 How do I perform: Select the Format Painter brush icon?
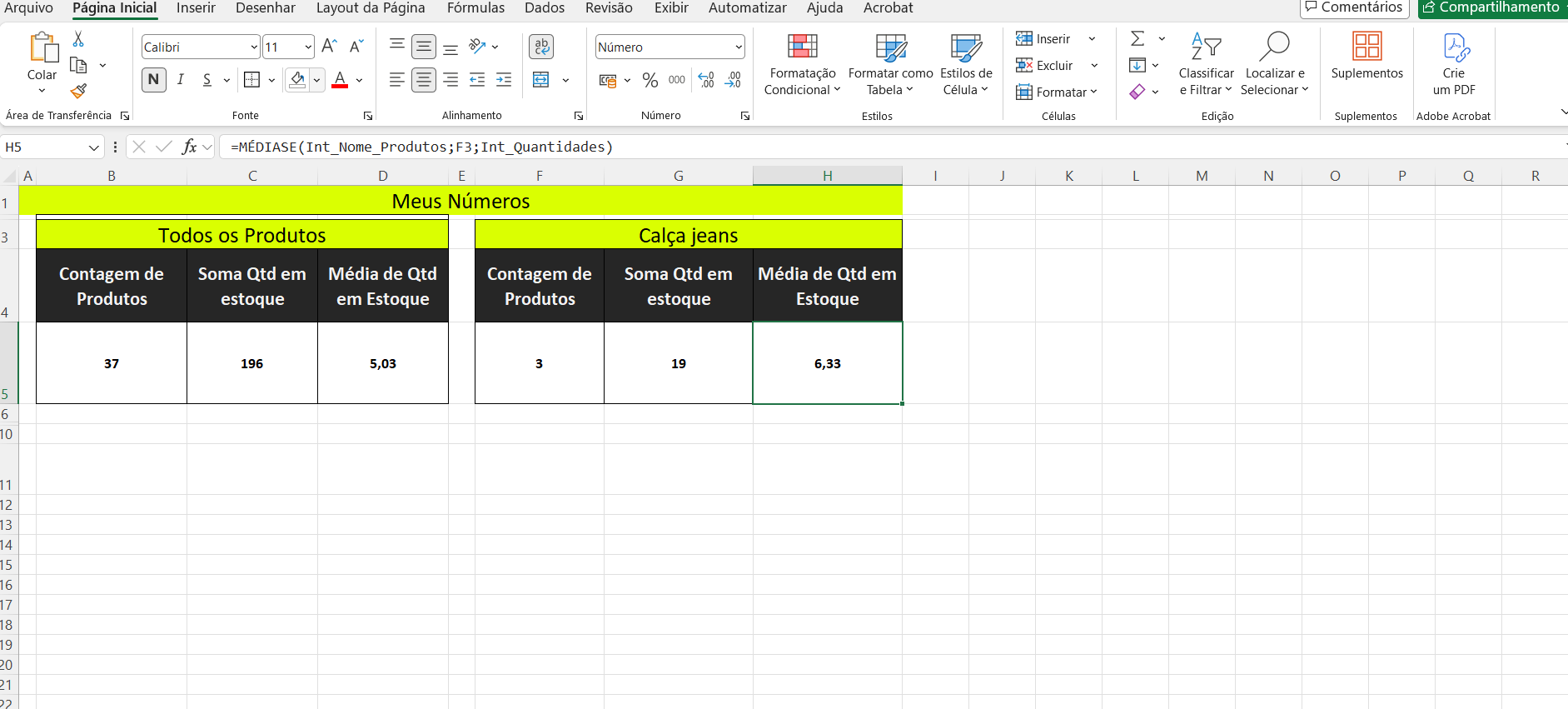[x=78, y=90]
